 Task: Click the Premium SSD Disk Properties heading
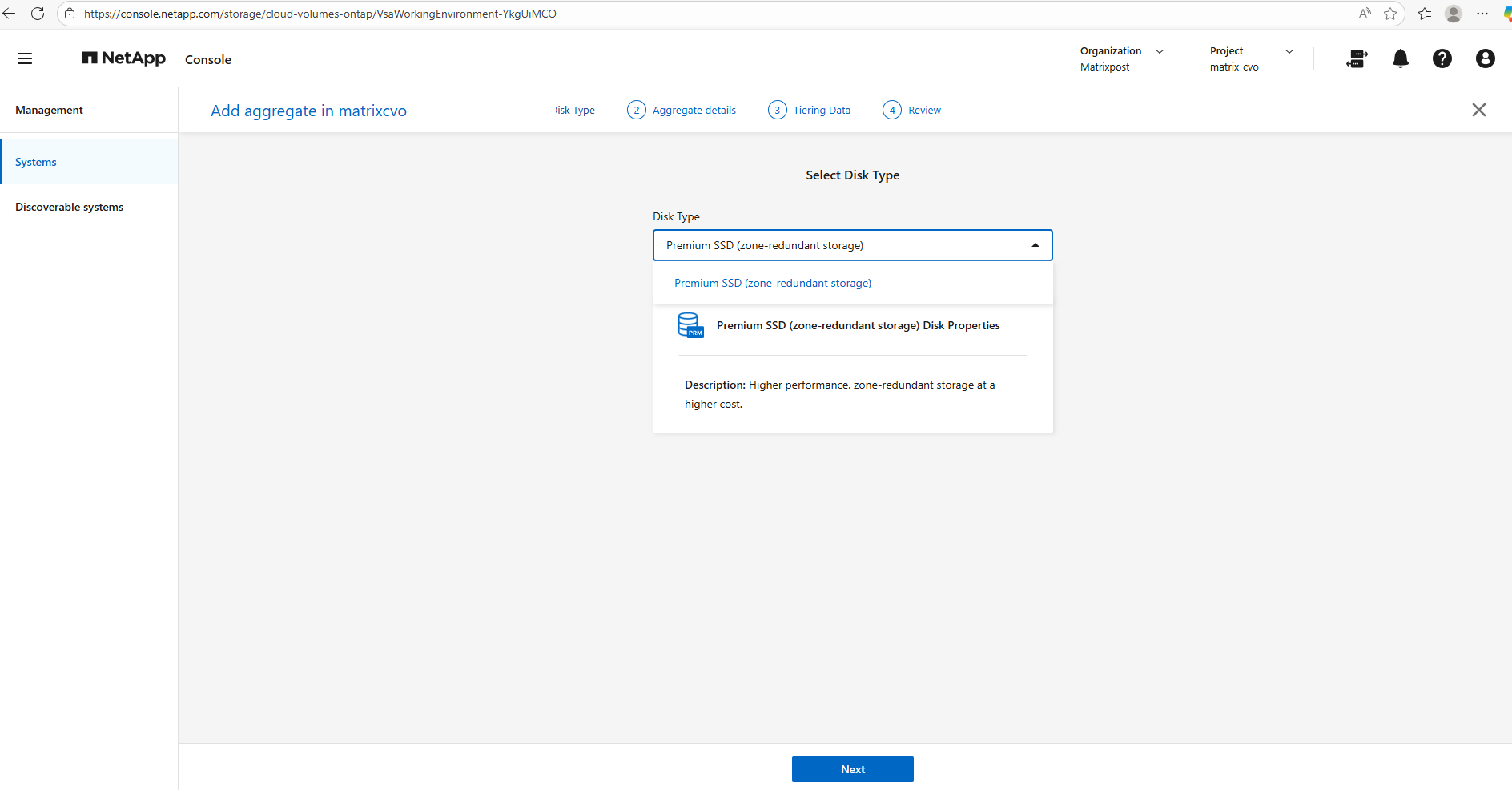click(858, 325)
